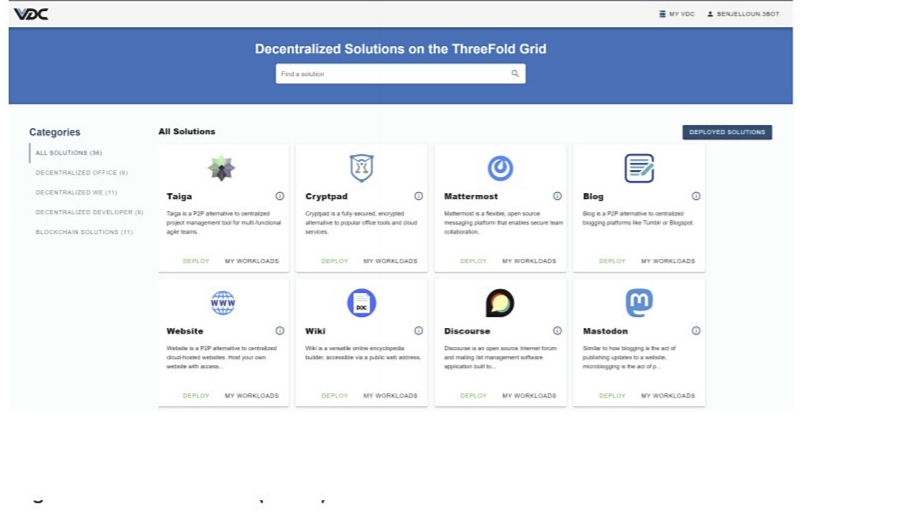Image resolution: width=900 pixels, height=532 pixels.
Task: Click the Taiga card title
Action: pyautogui.click(x=179, y=196)
